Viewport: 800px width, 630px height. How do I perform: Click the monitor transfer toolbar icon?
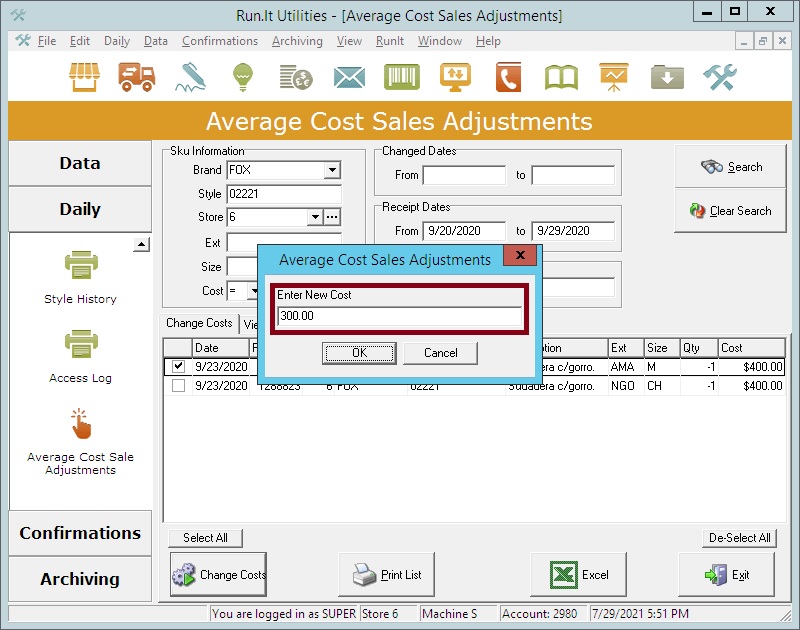click(x=456, y=77)
